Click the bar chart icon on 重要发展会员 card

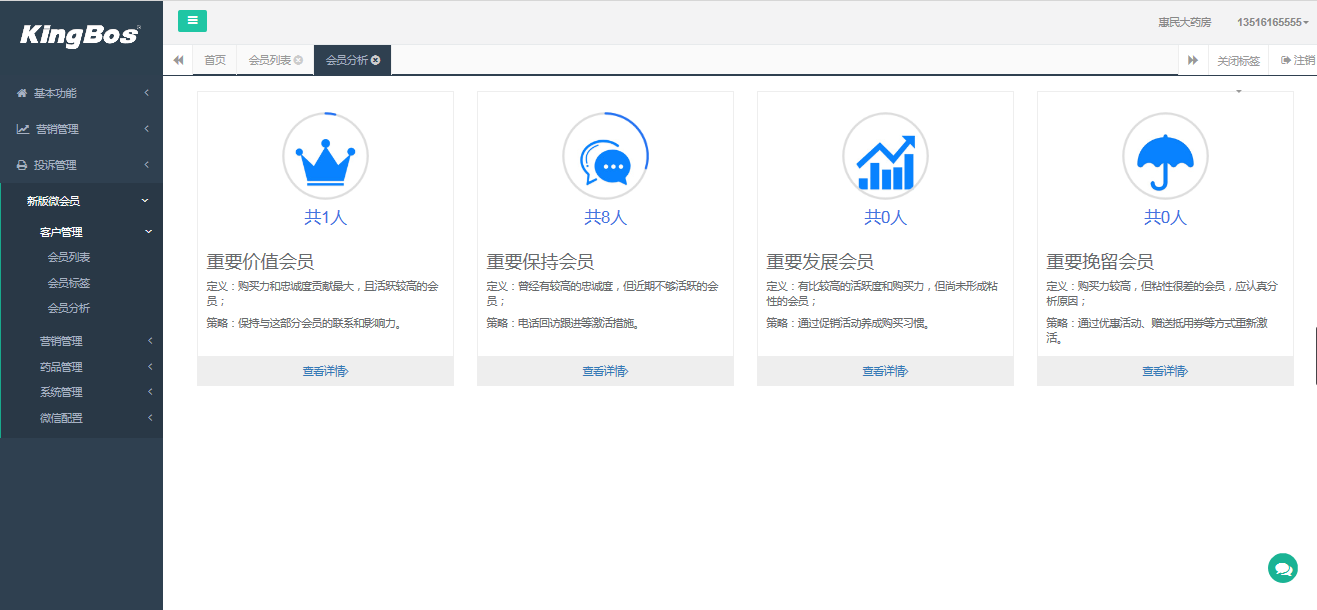[885, 156]
